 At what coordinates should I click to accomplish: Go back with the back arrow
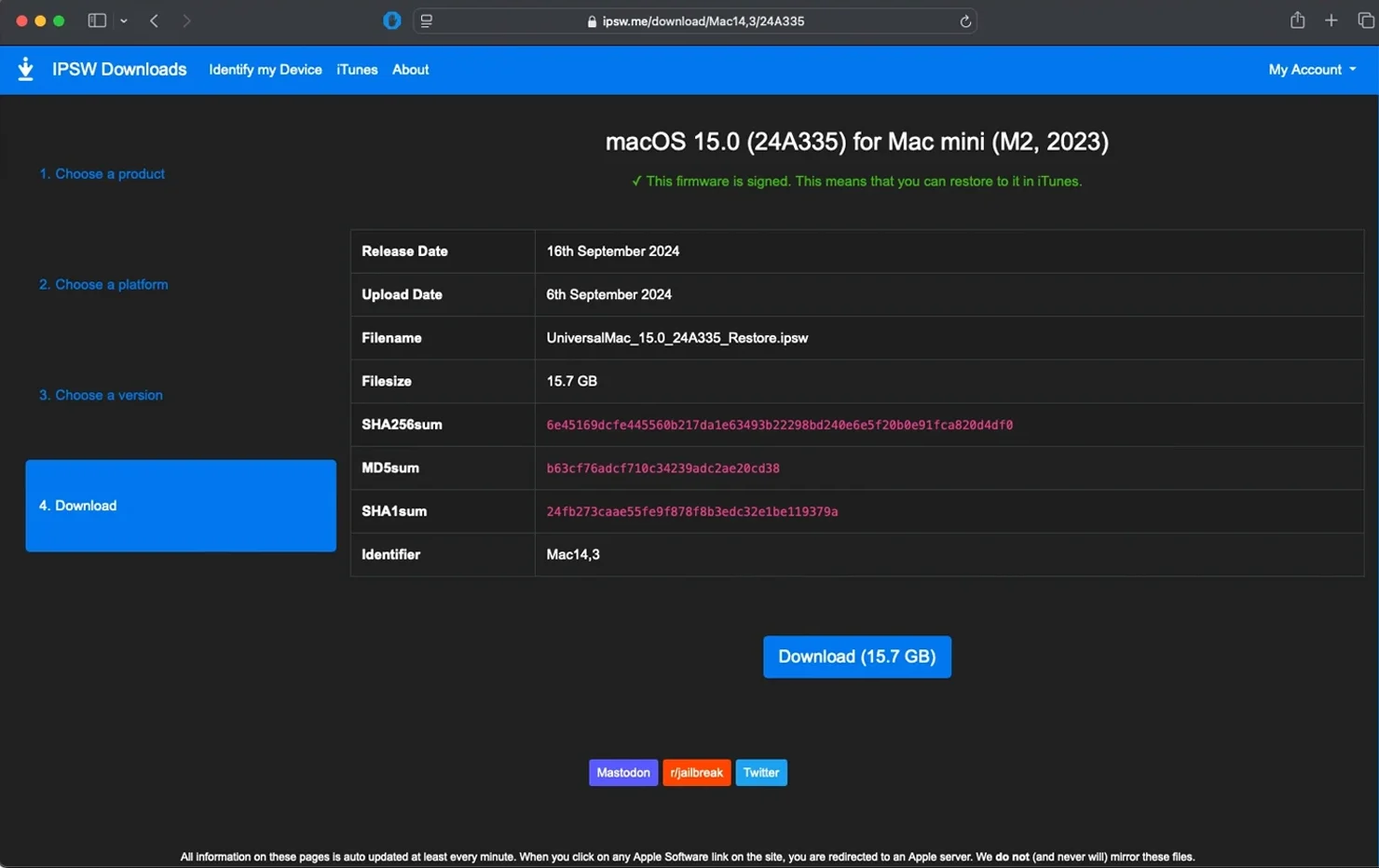pyautogui.click(x=155, y=20)
